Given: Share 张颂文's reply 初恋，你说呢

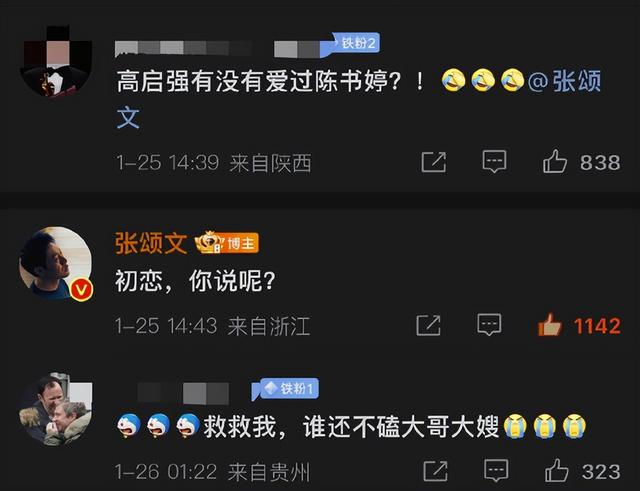Looking at the screenshot, I should (x=428, y=325).
